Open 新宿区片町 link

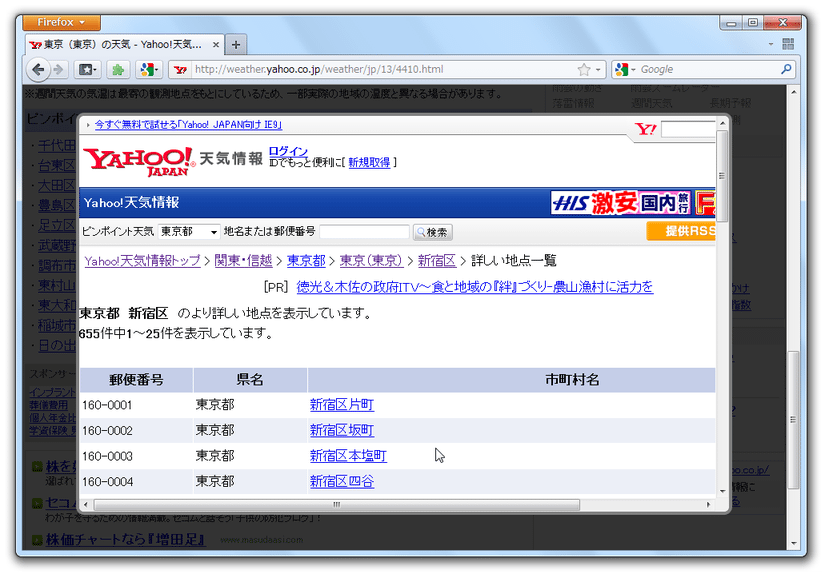pos(342,405)
